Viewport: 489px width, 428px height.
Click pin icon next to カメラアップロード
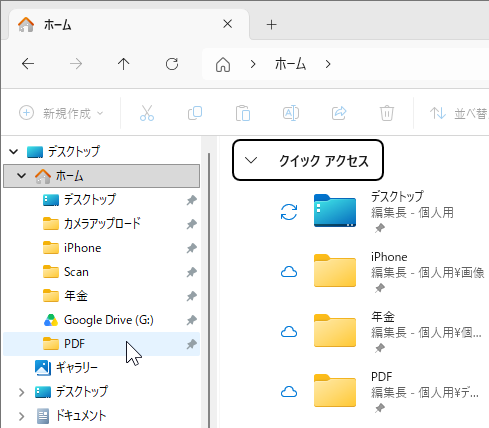(191, 224)
